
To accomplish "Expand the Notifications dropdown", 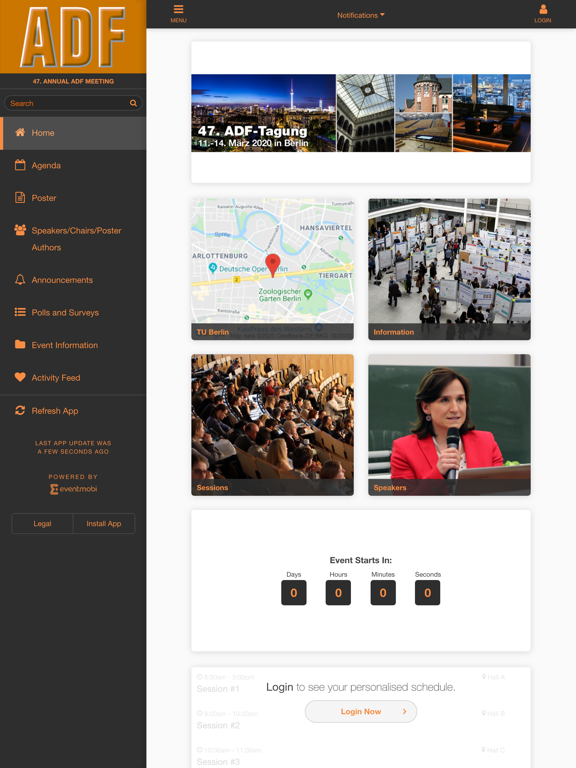I will point(360,15).
